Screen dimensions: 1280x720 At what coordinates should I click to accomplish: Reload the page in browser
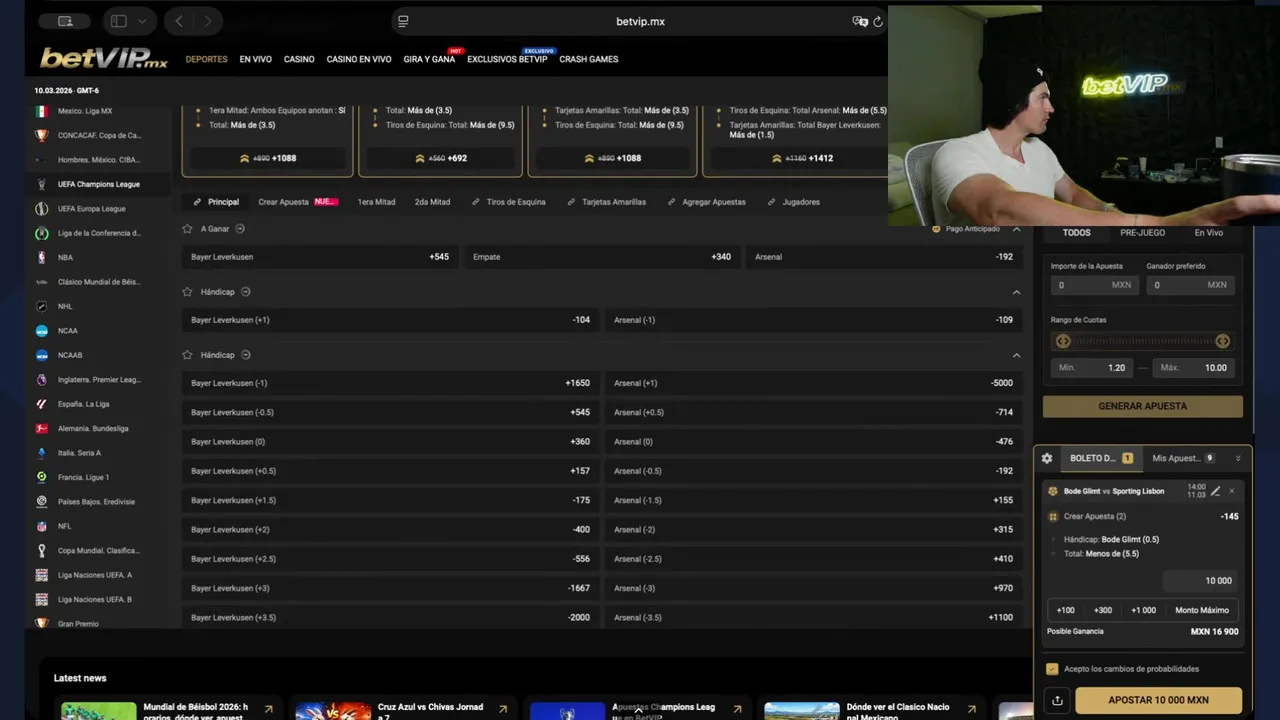(x=878, y=21)
